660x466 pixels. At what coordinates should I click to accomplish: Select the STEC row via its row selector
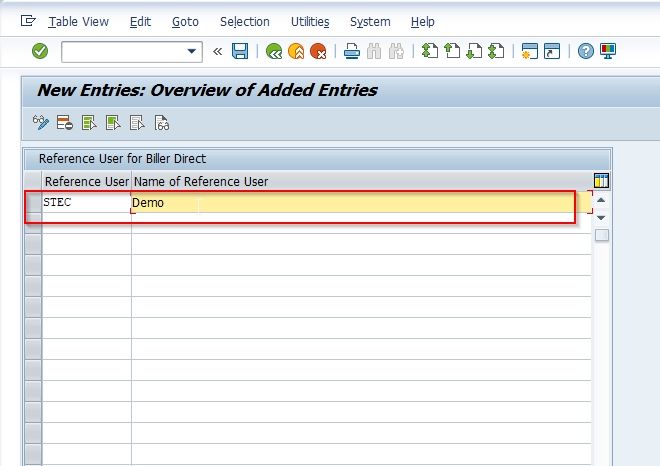[x=33, y=202]
